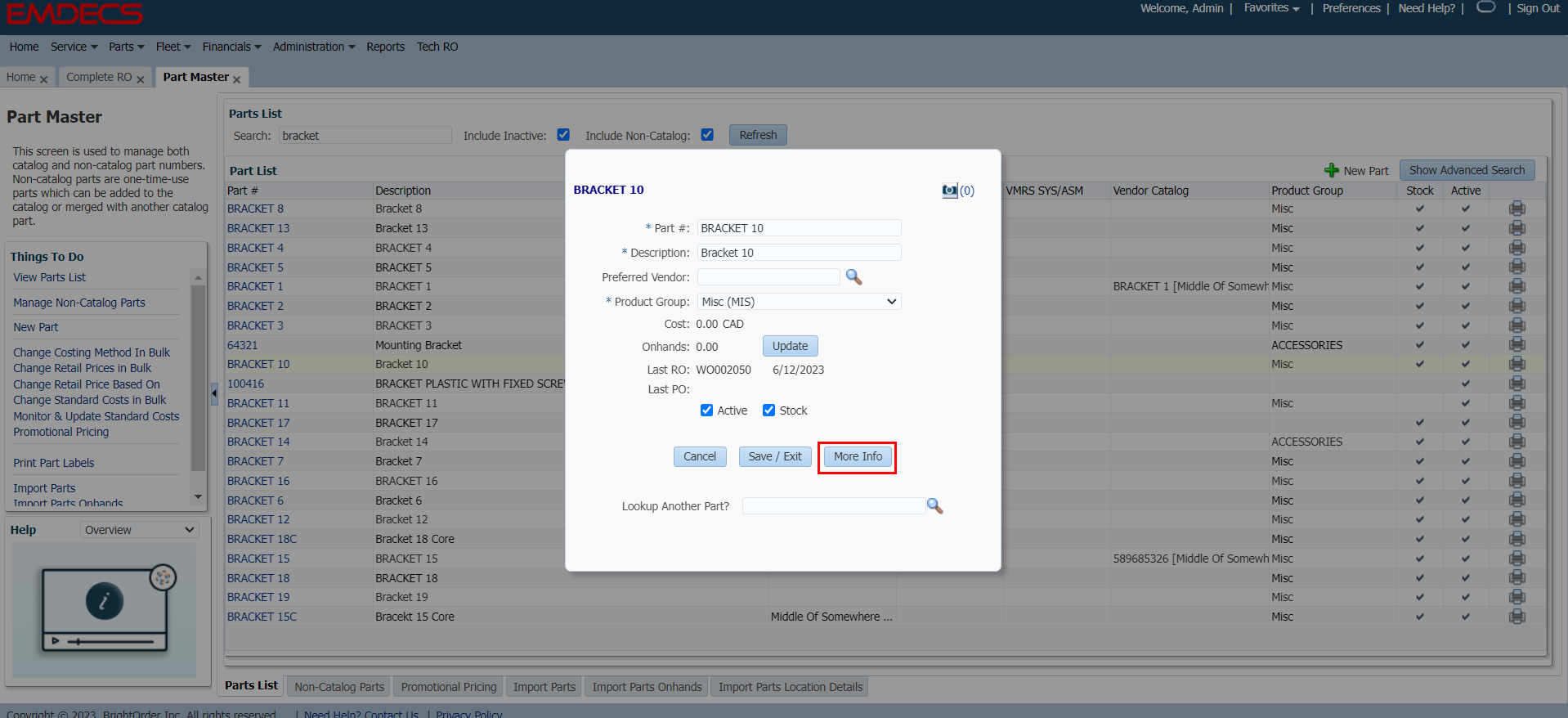The height and width of the screenshot is (718, 1568).
Task: Toggle the Stock checkmark for BRACKET 8 row
Action: point(1420,209)
